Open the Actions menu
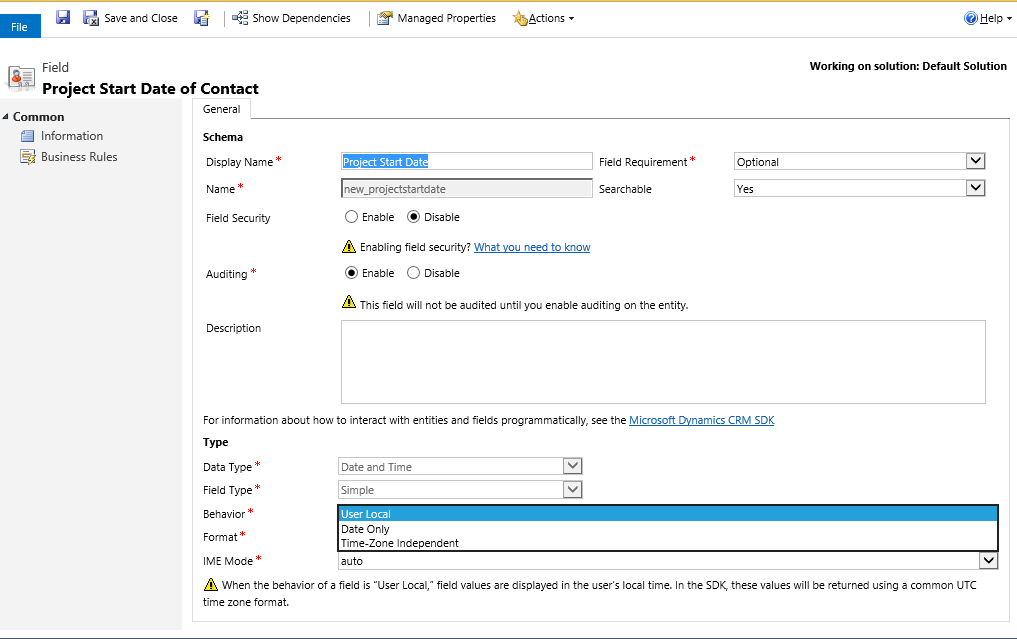 tap(544, 18)
